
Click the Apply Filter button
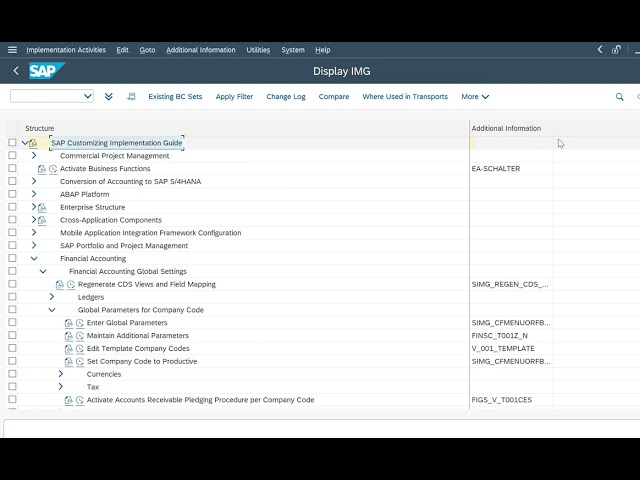[x=234, y=97]
